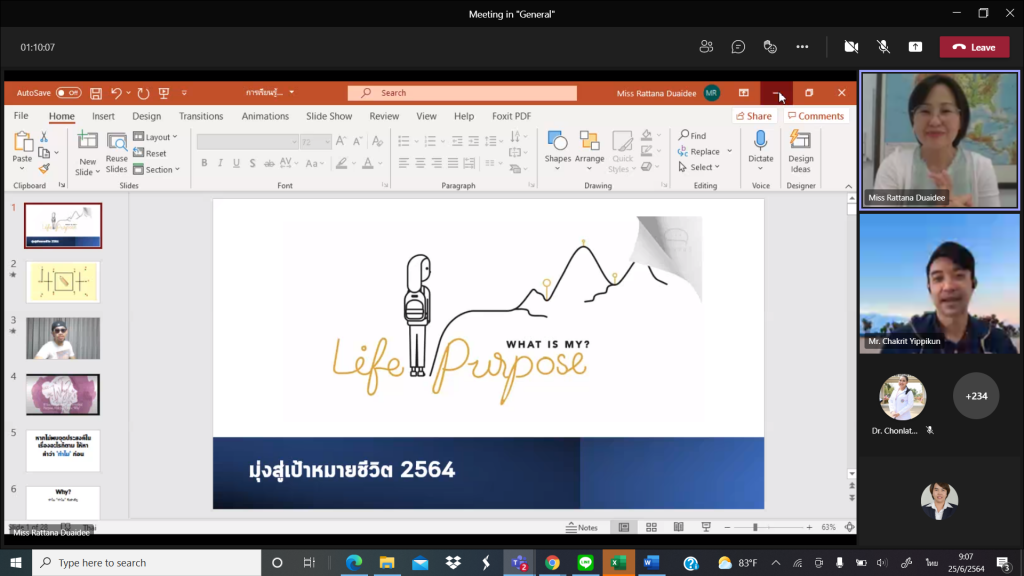Image resolution: width=1024 pixels, height=576 pixels.
Task: Expand the Customize Quick Access Toolbar arrow
Action: tap(184, 93)
